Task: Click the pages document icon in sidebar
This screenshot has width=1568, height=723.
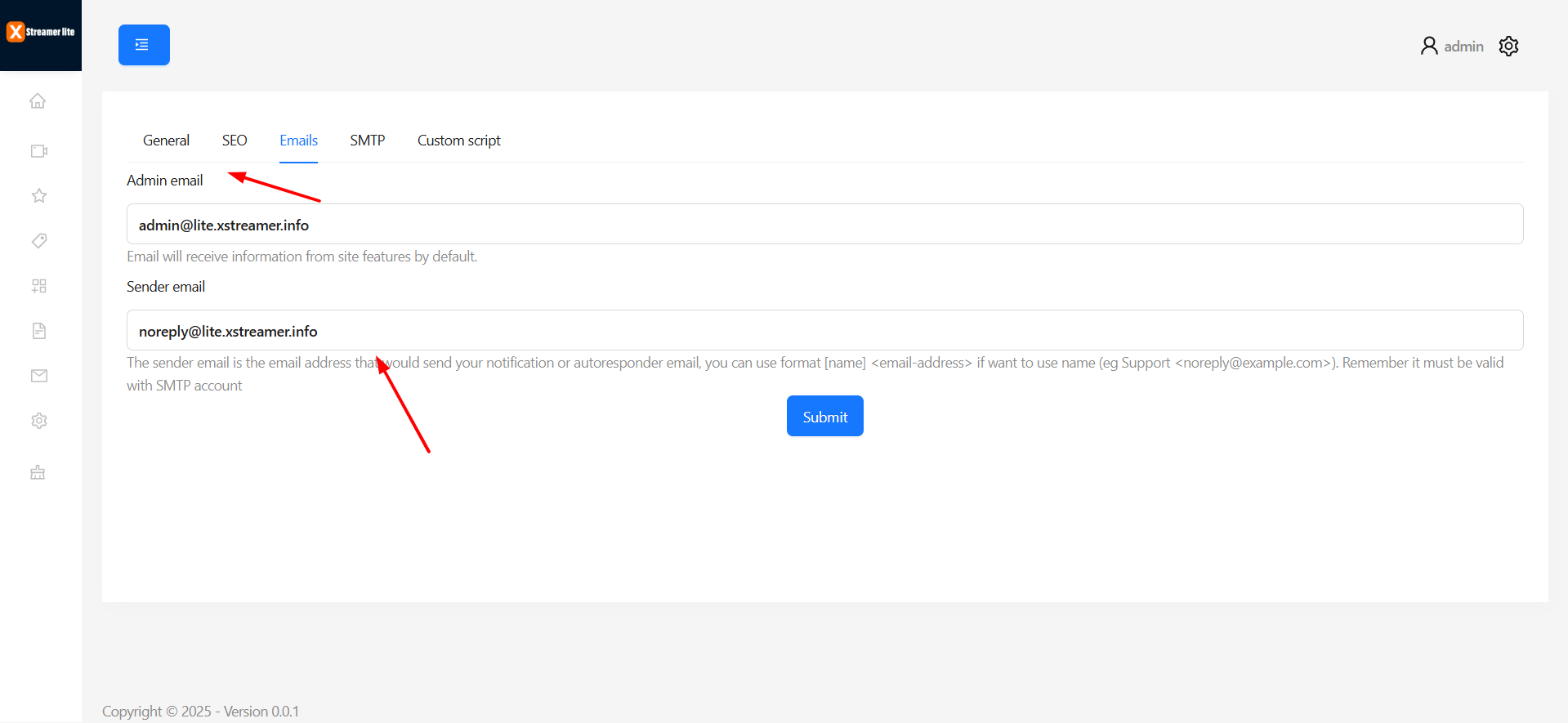Action: (39, 331)
